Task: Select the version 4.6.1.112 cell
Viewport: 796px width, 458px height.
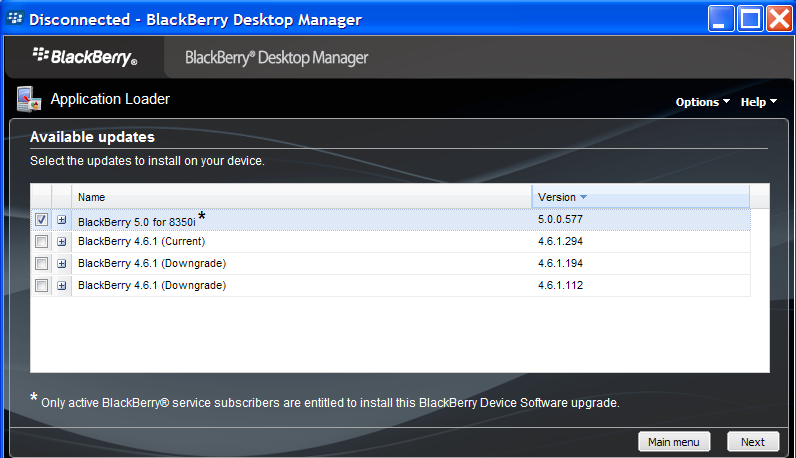Action: click(x=560, y=285)
